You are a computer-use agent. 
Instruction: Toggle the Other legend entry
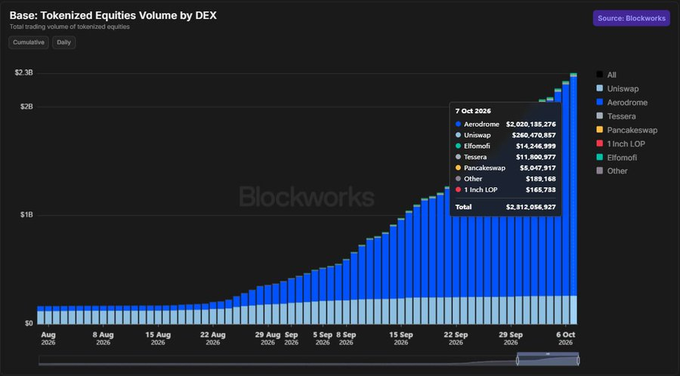[x=612, y=171]
